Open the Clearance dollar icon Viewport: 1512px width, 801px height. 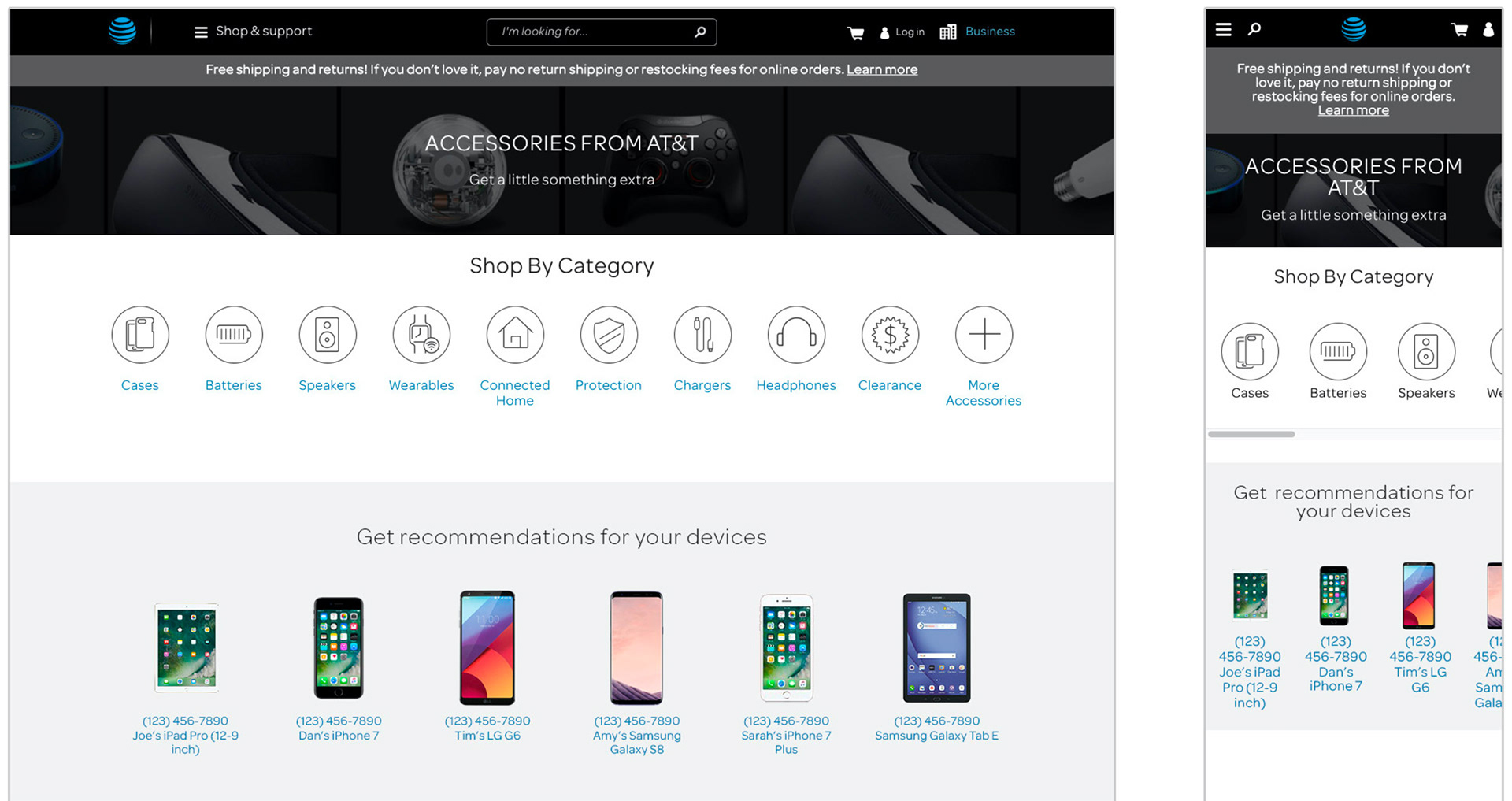tap(890, 335)
